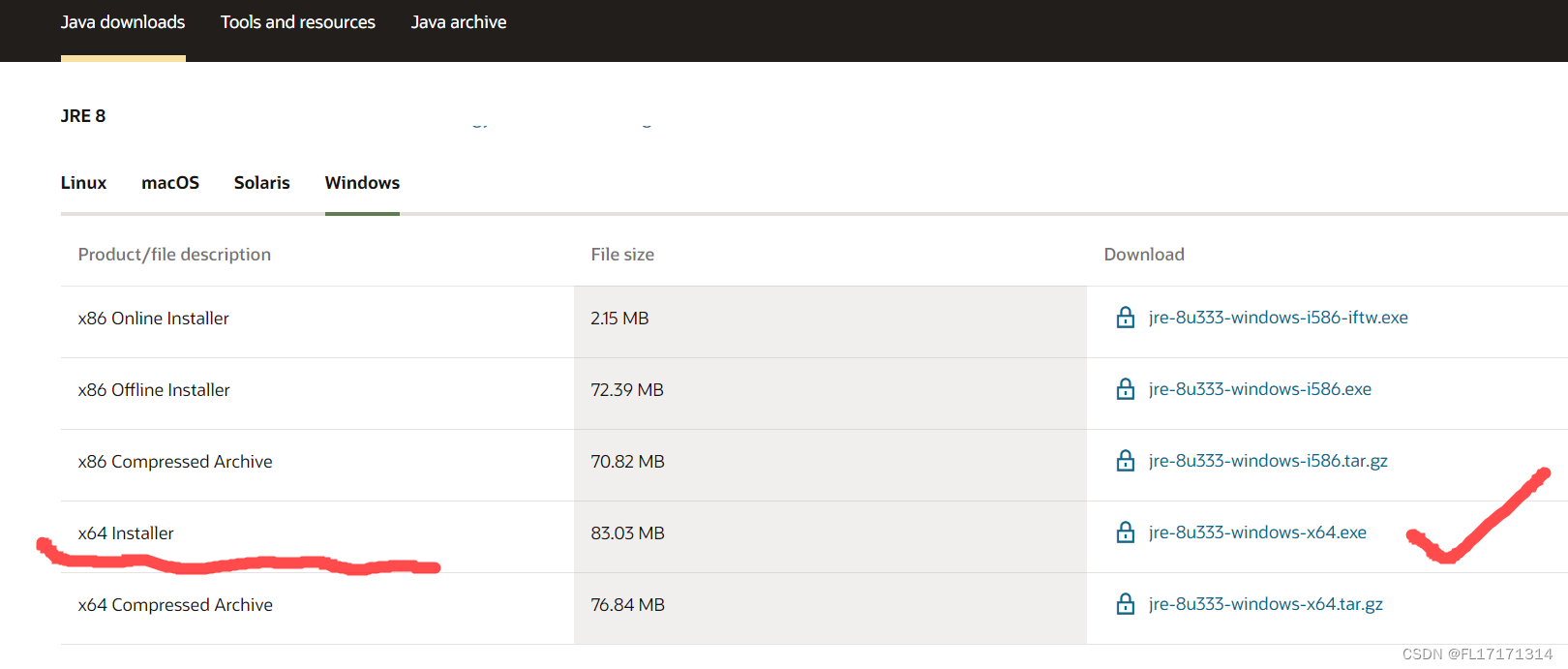Click 'x86 Online Installer' description
1568x669 pixels.
tap(154, 319)
